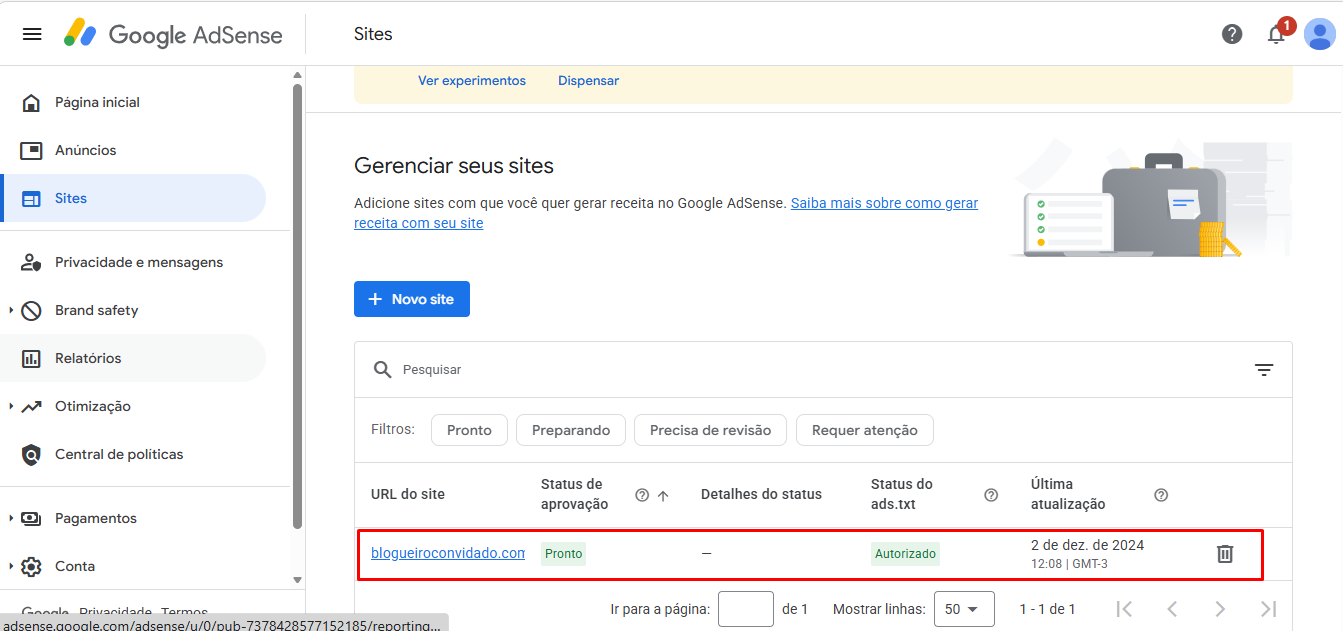Open the hamburger main menu
Image resolution: width=1343 pixels, height=631 pixels.
pos(32,34)
